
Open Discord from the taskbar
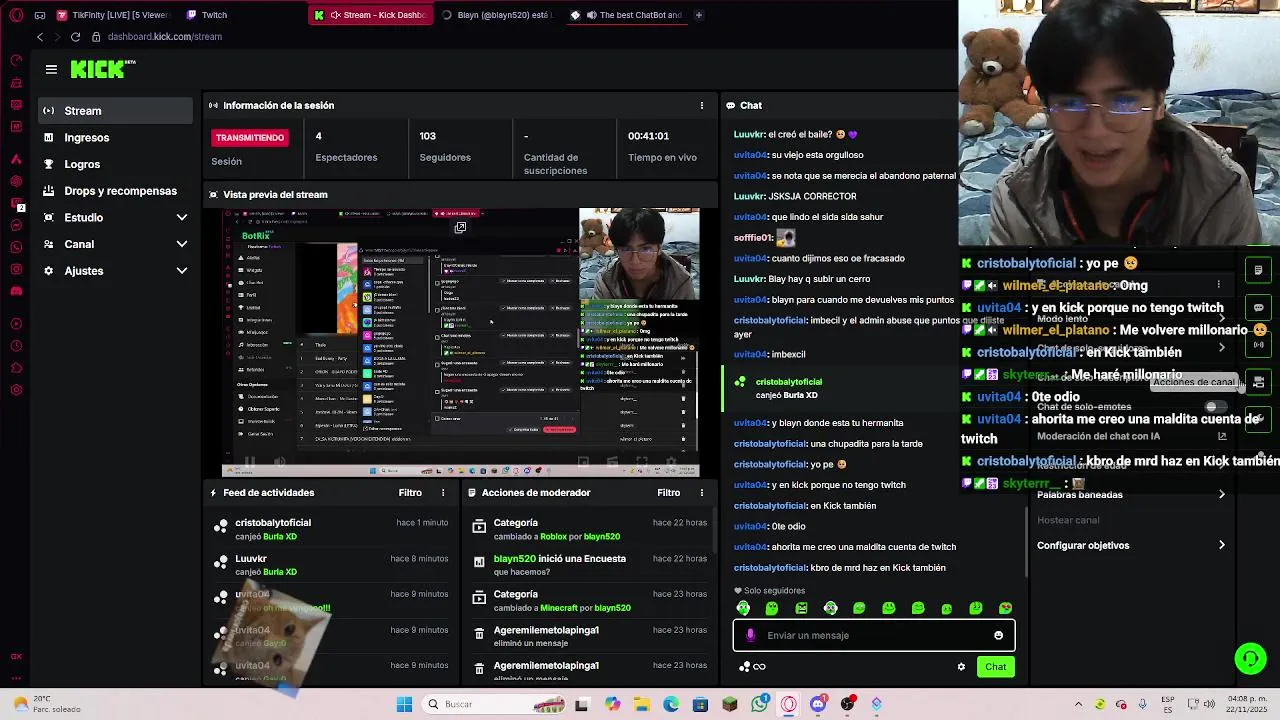(818, 704)
